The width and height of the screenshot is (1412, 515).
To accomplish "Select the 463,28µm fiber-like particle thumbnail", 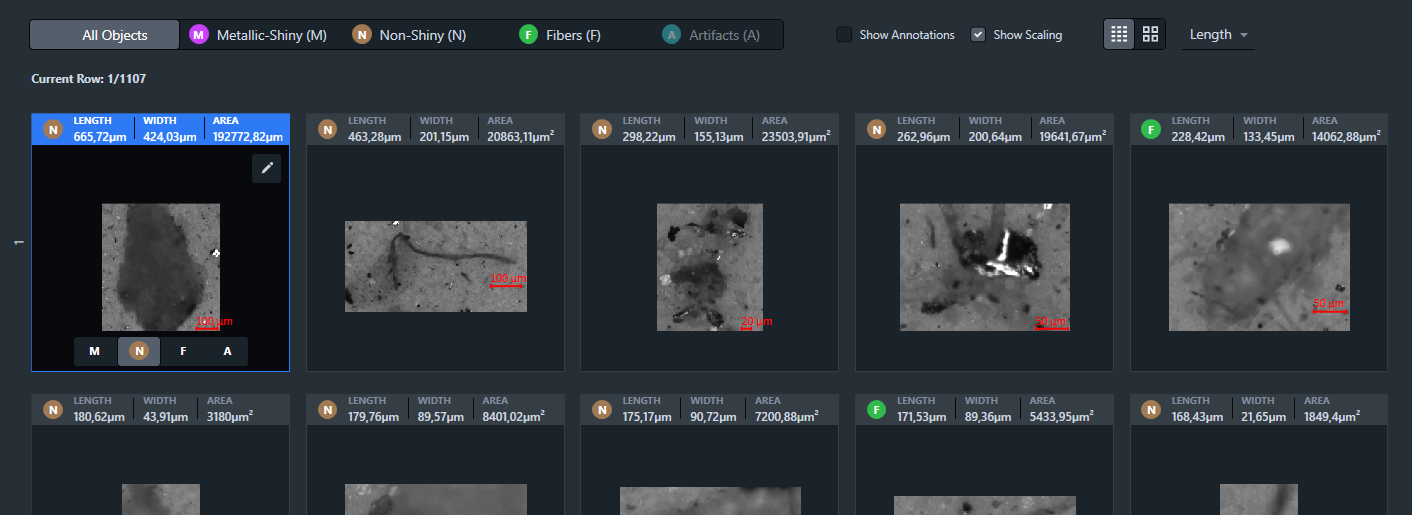I will tap(436, 267).
